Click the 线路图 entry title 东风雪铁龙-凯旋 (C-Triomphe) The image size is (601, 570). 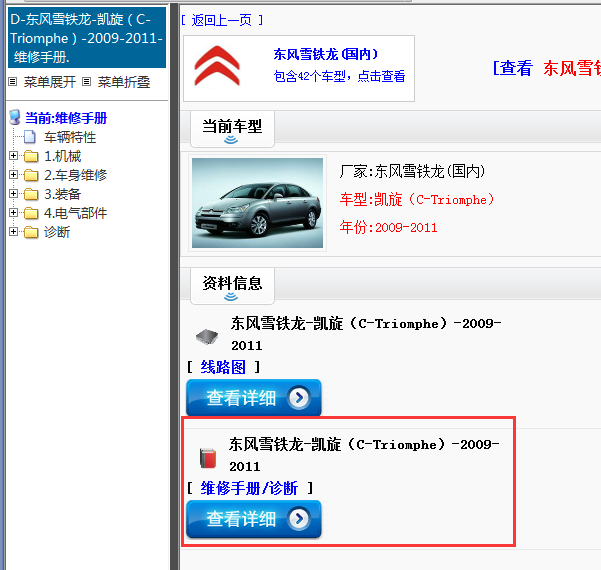pyautogui.click(x=366, y=334)
